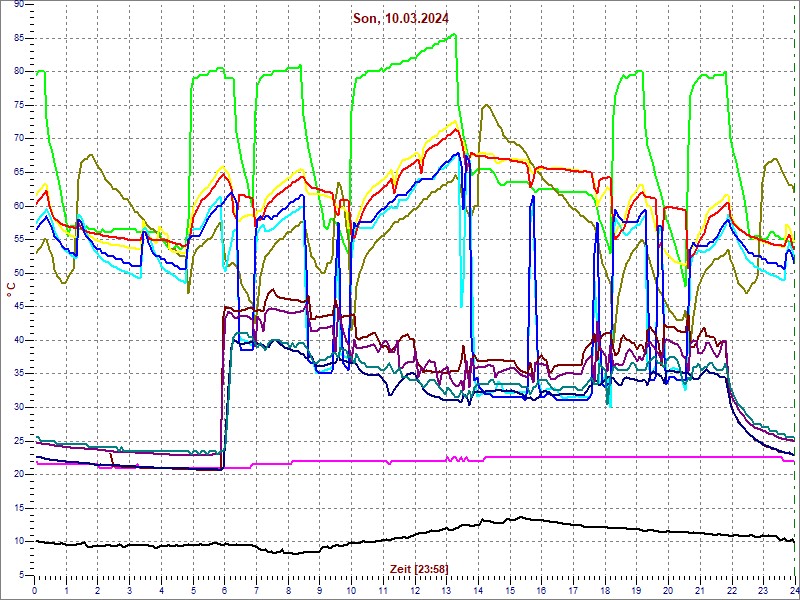This screenshot has width=800, height=600.
Task: Click the 35 temperature axis label
Action: [x=19, y=374]
